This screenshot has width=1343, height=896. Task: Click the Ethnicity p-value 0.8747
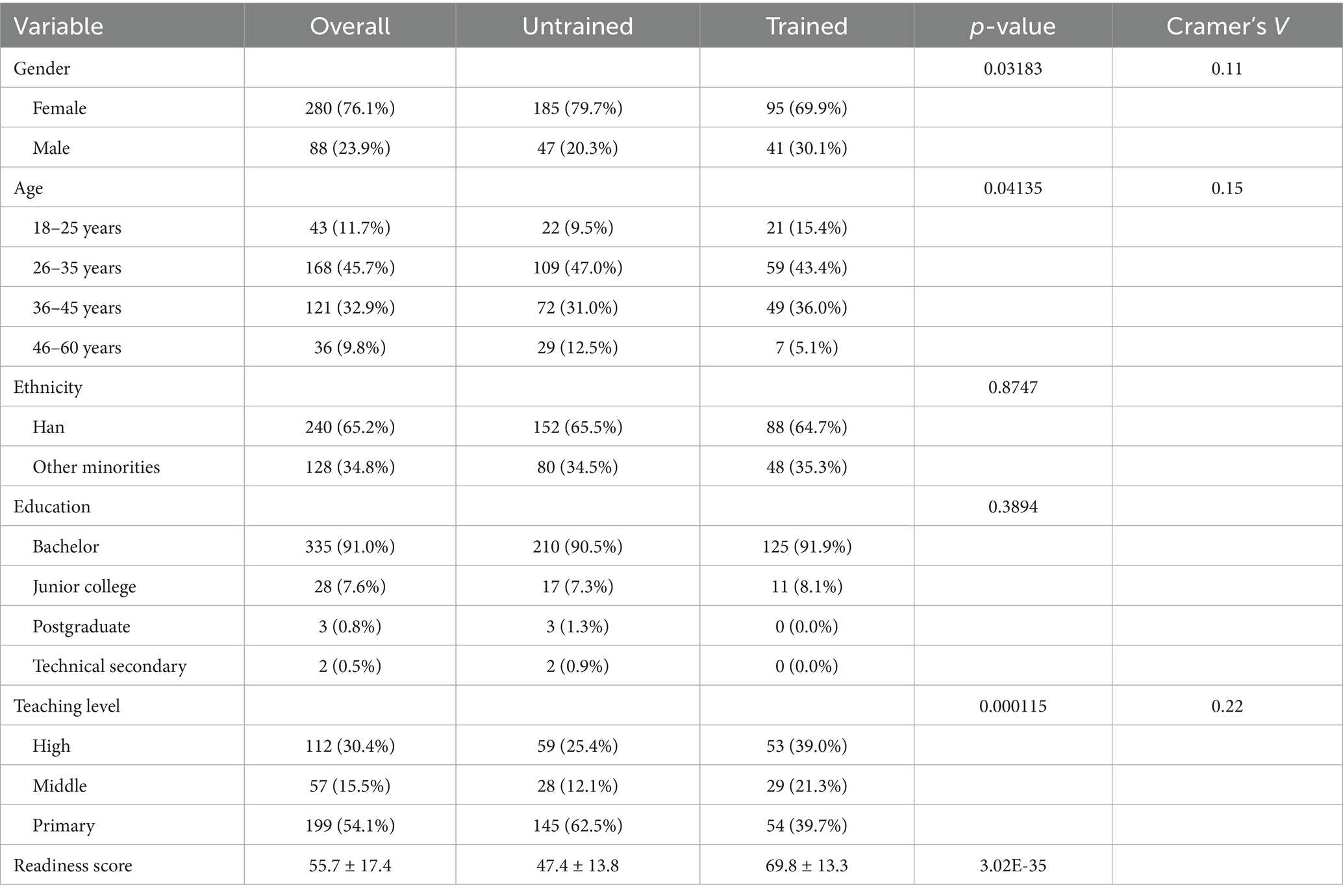tap(1012, 388)
